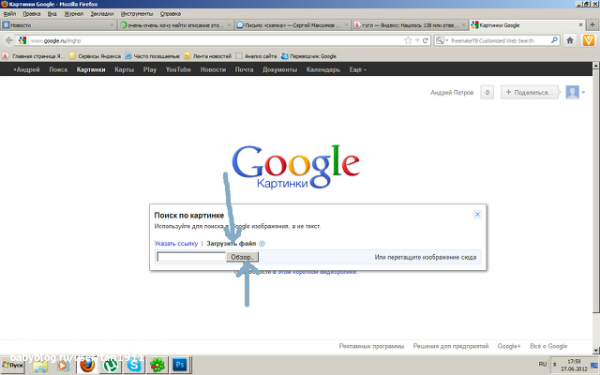The height and width of the screenshot is (375, 600).
Task: Go back with the browser back arrow
Action: (9, 41)
